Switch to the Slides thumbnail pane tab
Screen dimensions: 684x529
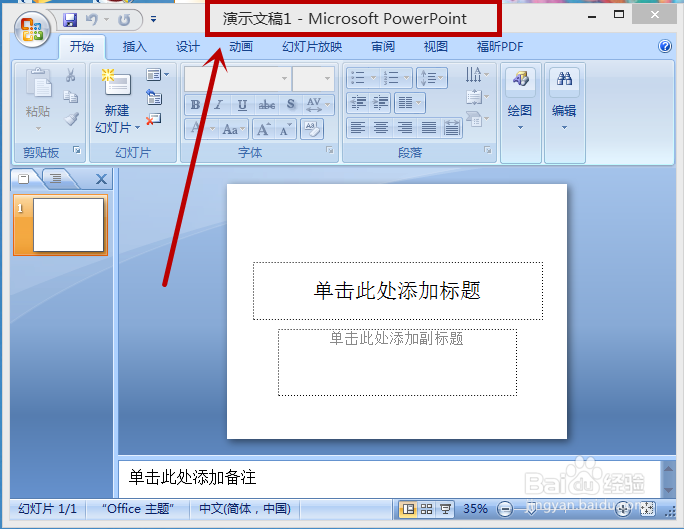tap(24, 179)
